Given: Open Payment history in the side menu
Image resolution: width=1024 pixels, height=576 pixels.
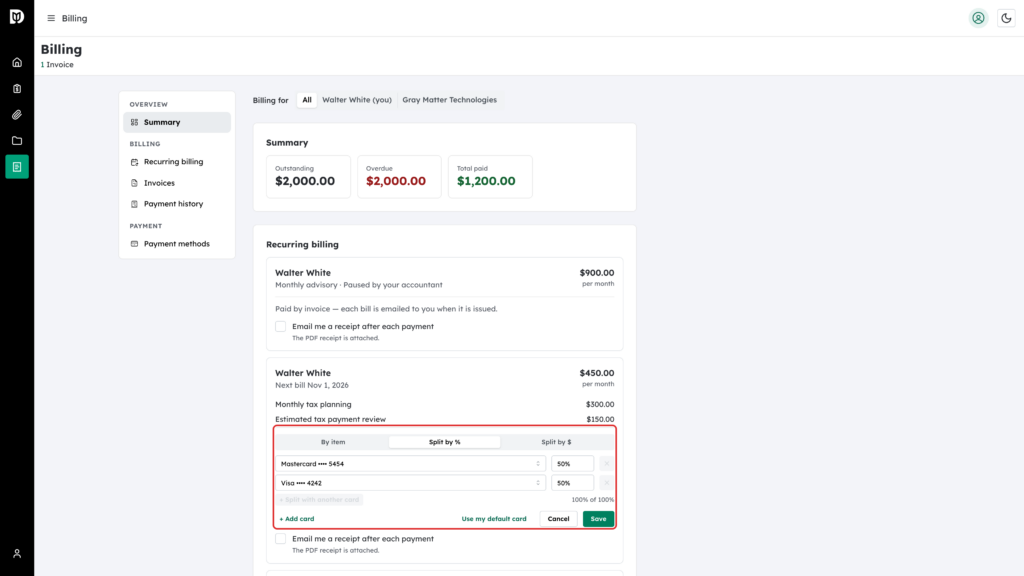Looking at the screenshot, I should click(177, 204).
